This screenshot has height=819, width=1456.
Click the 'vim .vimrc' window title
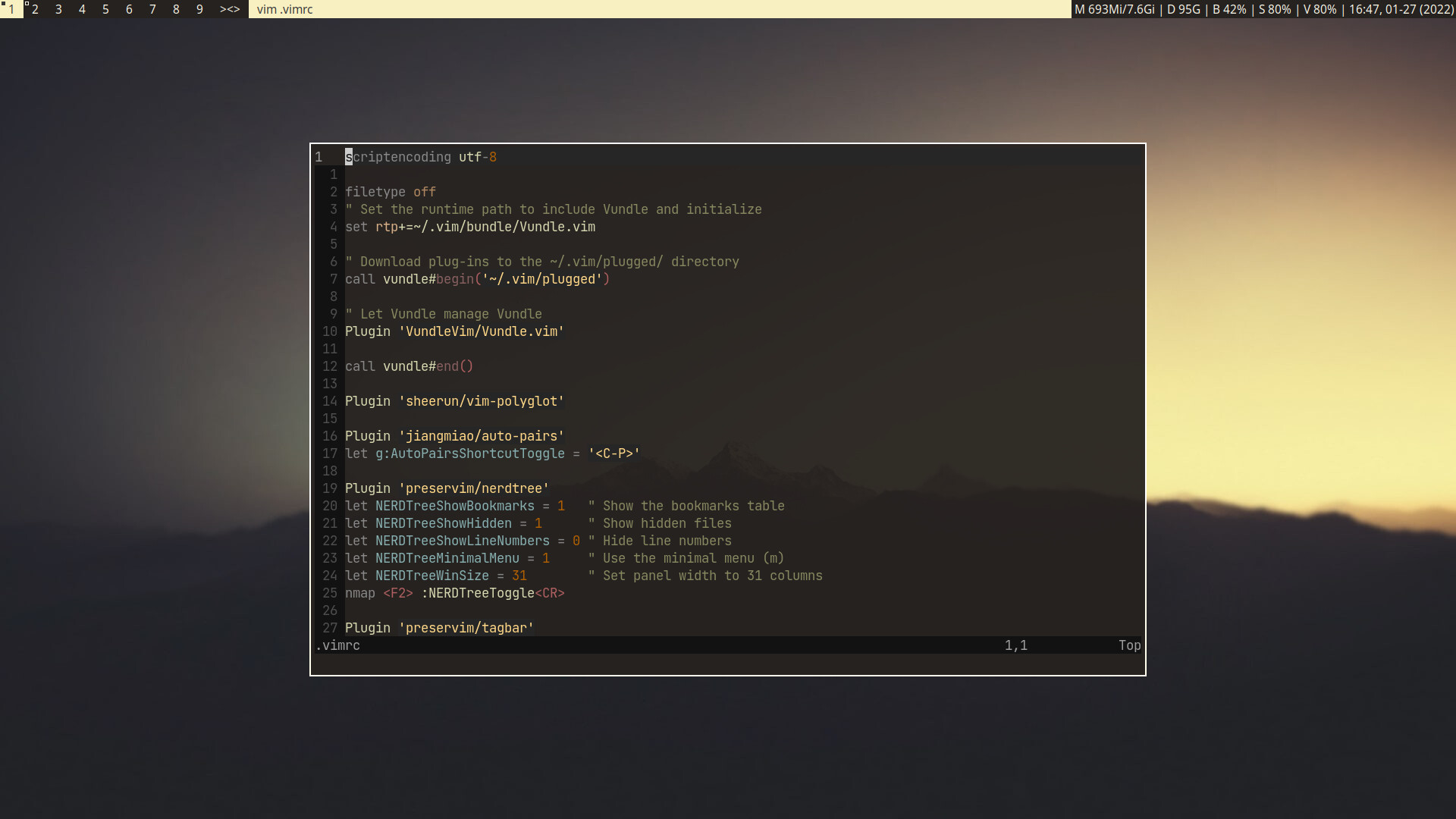[x=285, y=9]
